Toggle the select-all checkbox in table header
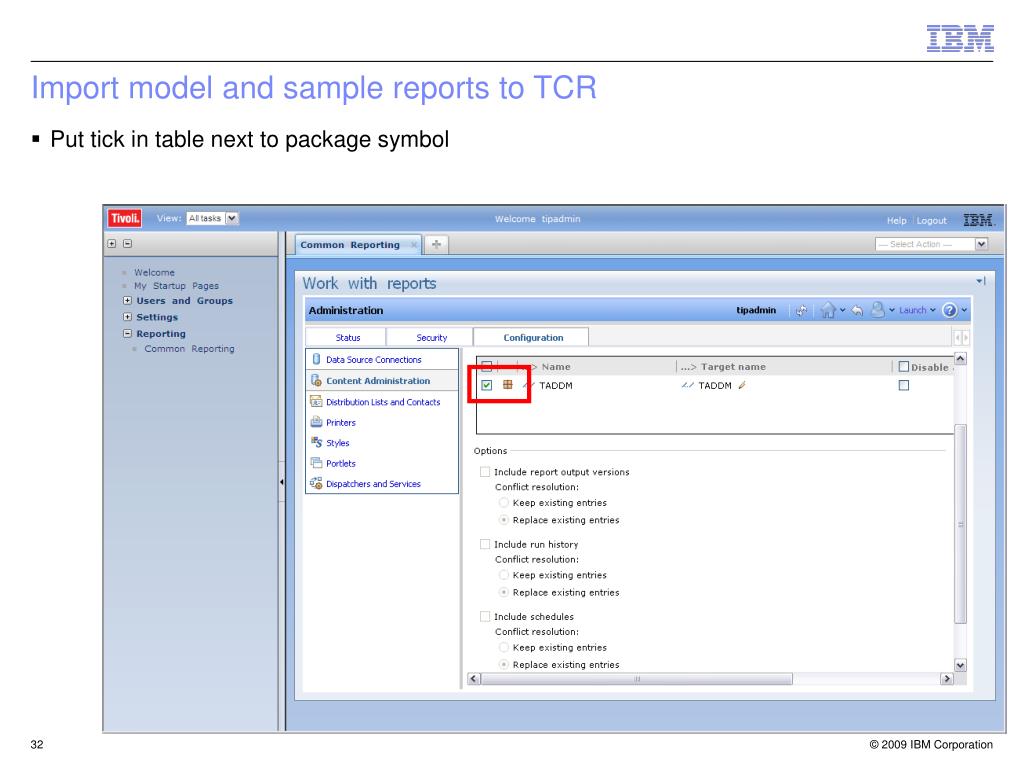The height and width of the screenshot is (768, 1024). (x=487, y=366)
